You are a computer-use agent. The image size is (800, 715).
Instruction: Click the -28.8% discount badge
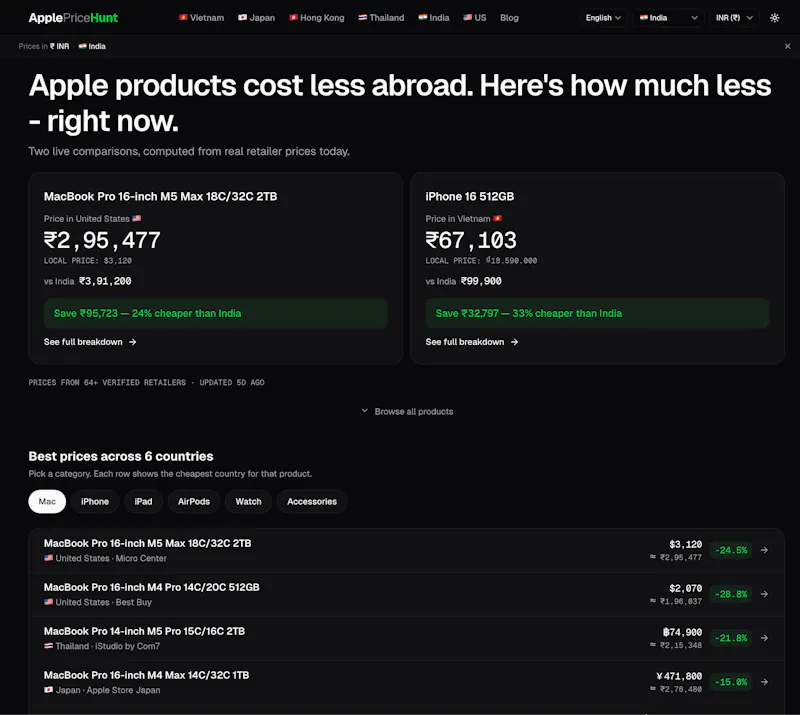point(731,594)
